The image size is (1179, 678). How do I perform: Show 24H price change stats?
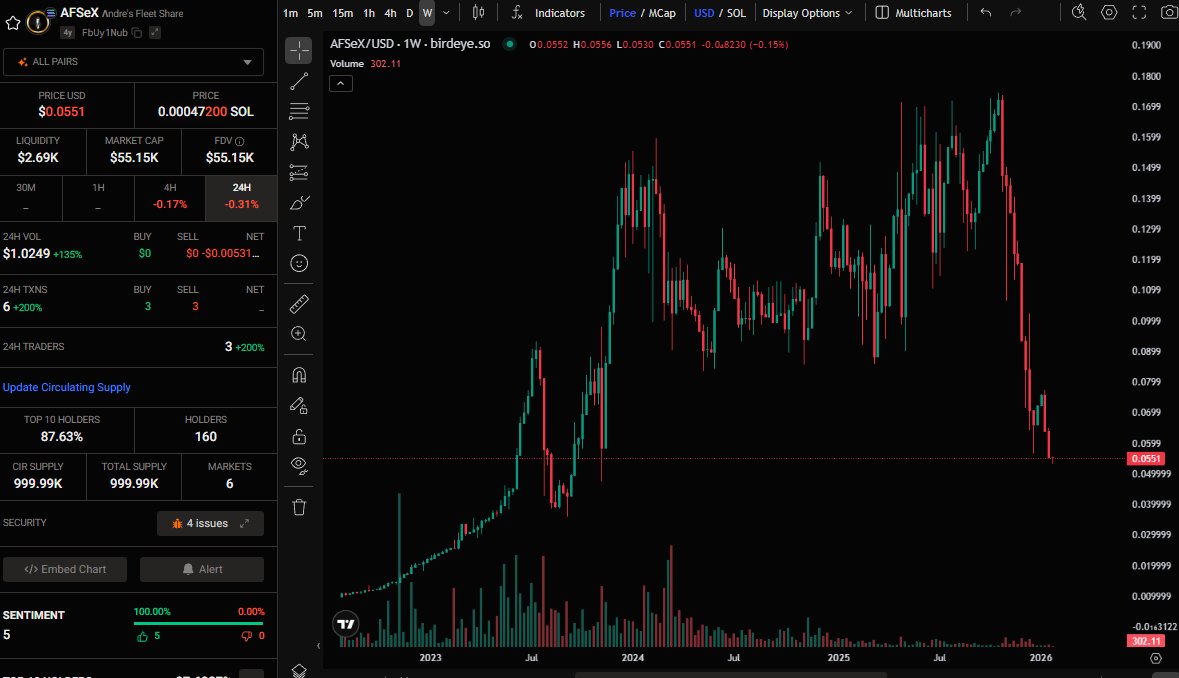click(241, 196)
